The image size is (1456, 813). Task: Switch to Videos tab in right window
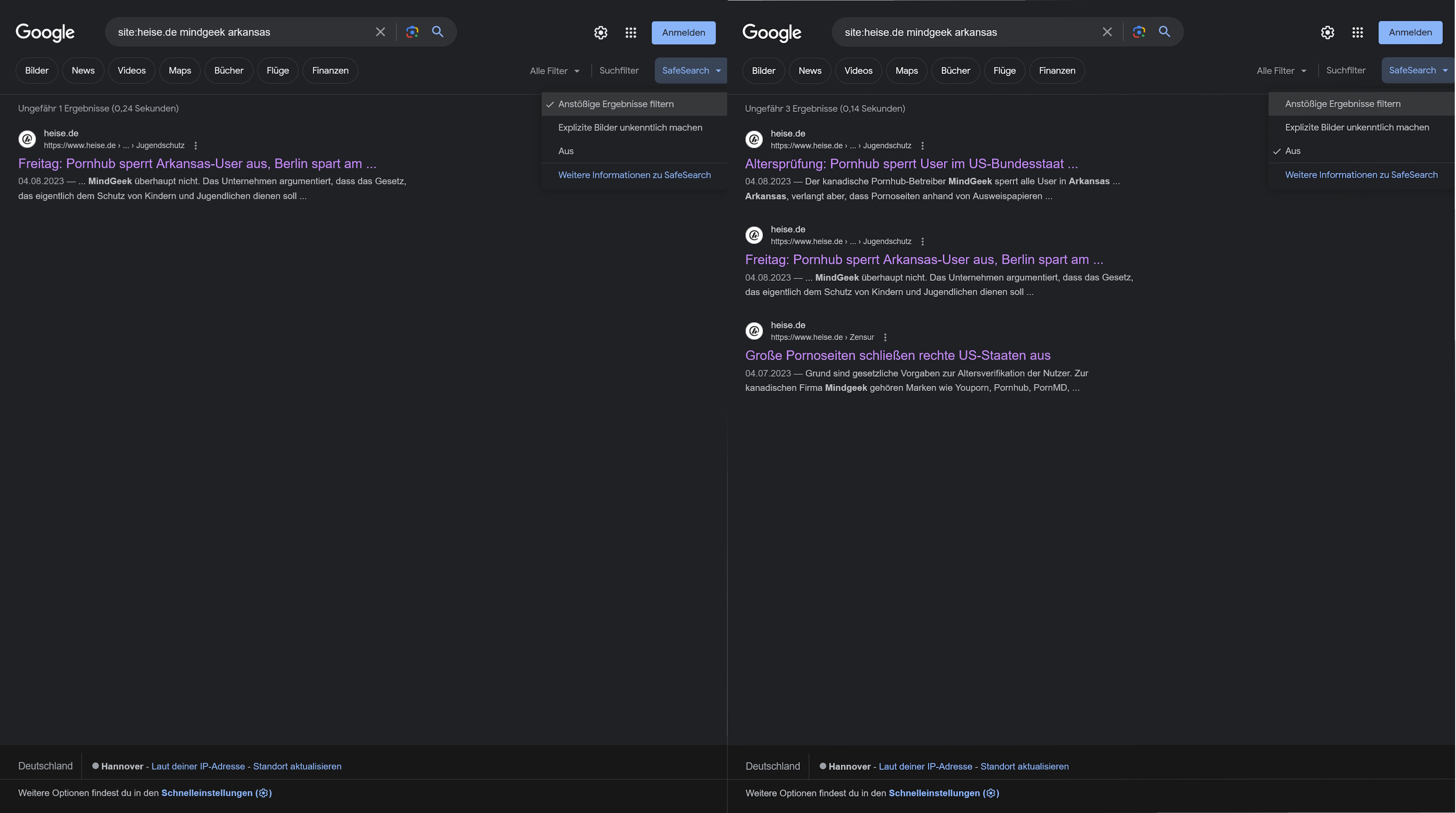(x=858, y=71)
